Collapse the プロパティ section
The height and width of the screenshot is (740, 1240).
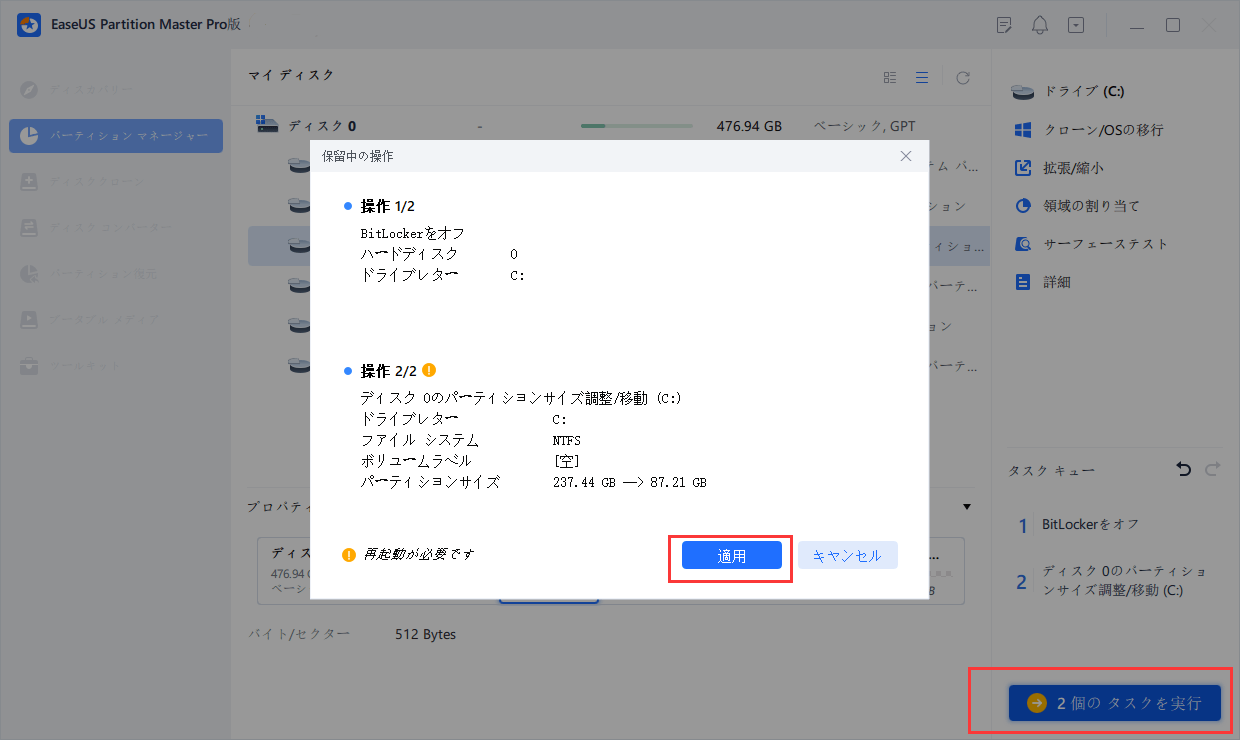[966, 507]
